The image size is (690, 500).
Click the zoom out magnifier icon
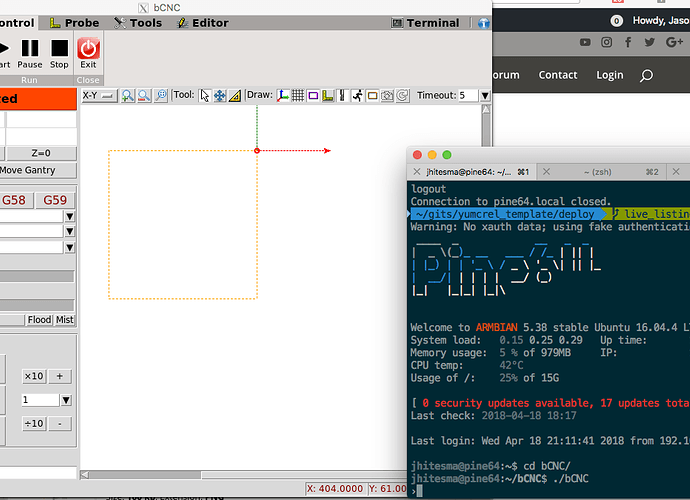pos(144,96)
